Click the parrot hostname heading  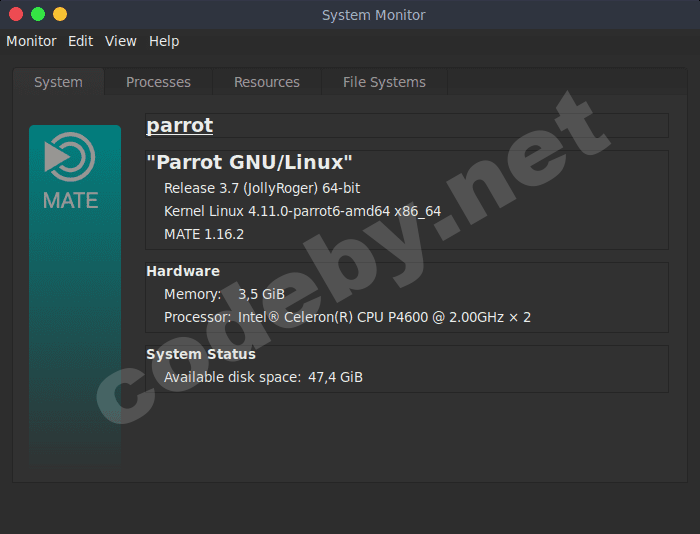[179, 125]
